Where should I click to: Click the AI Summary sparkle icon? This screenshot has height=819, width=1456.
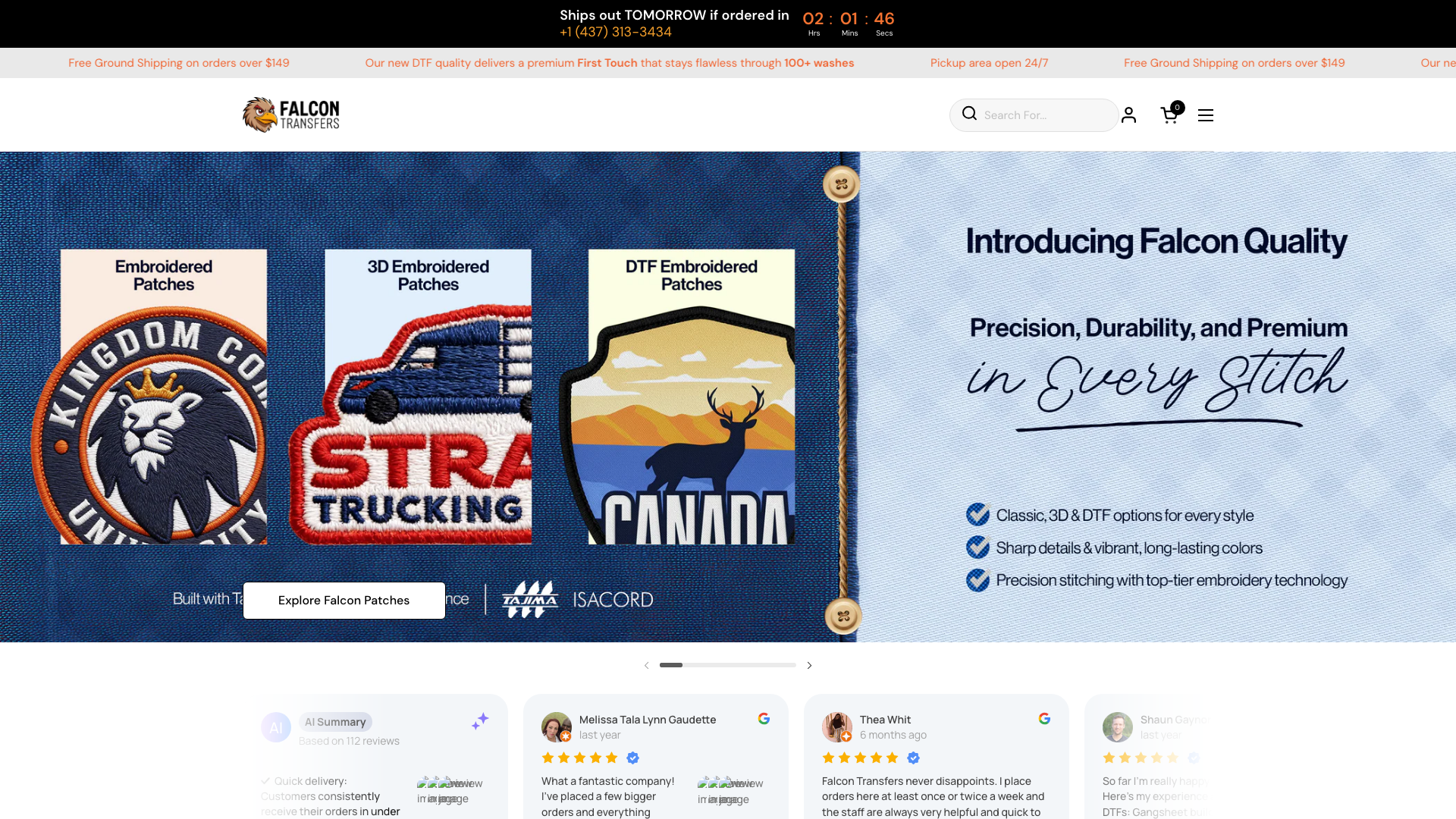(x=480, y=721)
